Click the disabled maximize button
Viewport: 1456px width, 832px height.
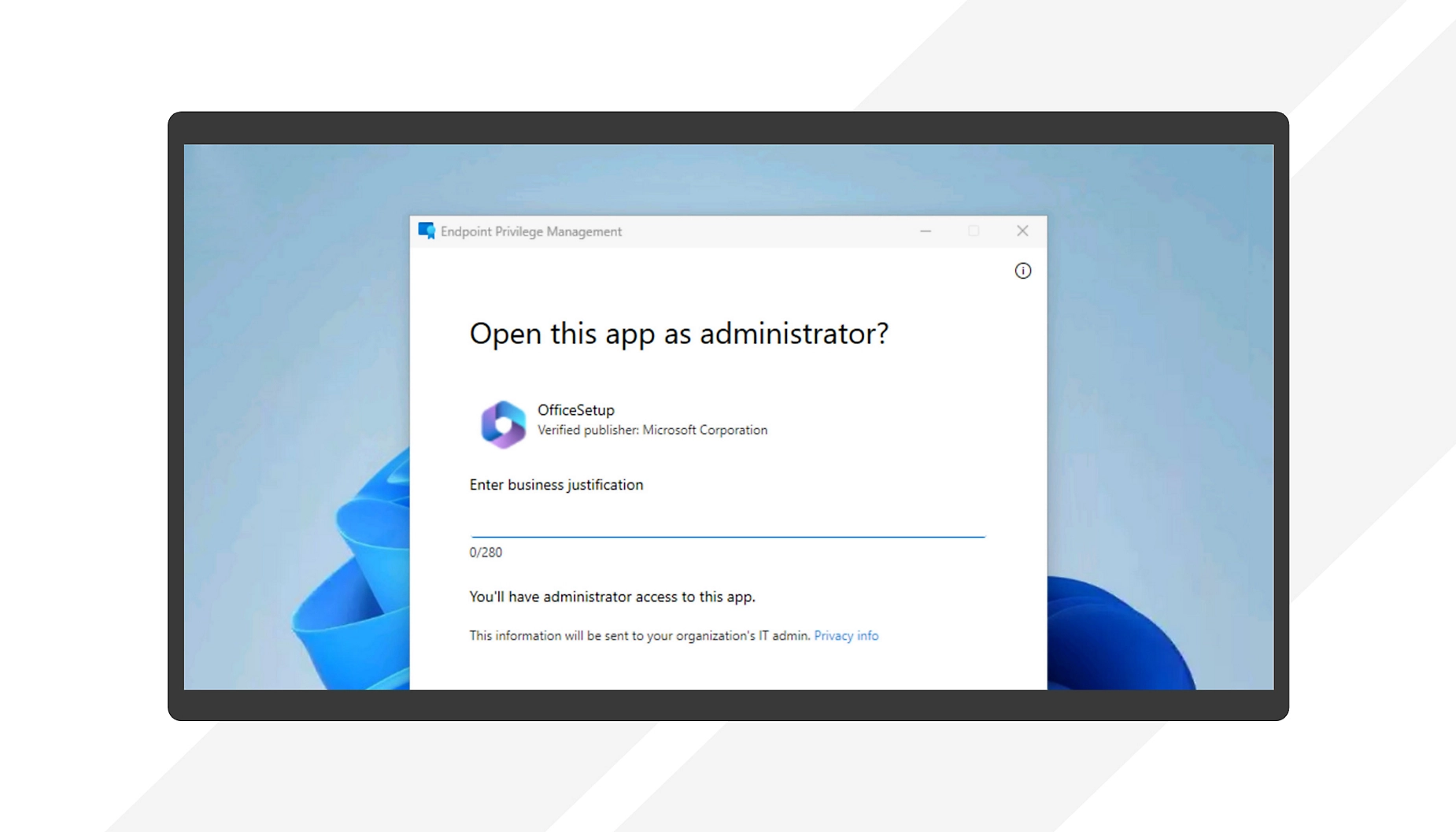pos(974,231)
